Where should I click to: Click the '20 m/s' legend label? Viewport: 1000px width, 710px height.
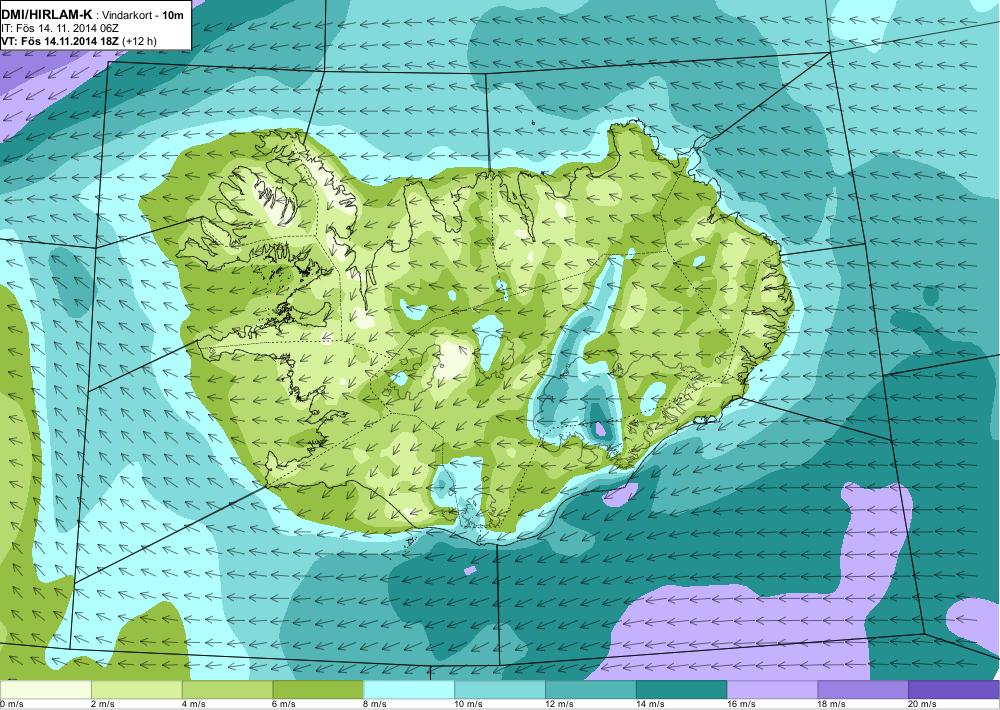(x=923, y=704)
